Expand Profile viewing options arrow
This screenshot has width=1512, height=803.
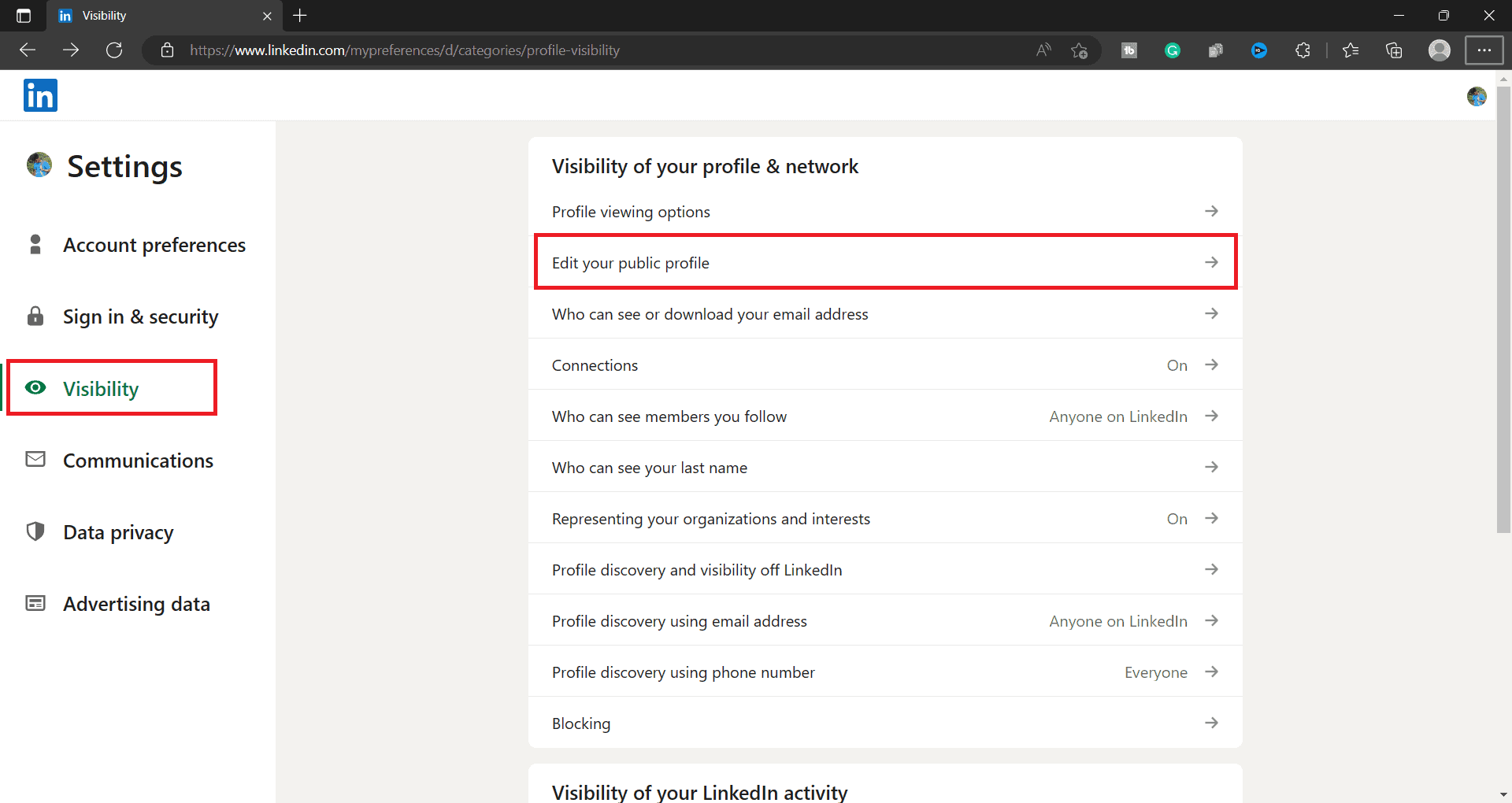[x=1211, y=211]
